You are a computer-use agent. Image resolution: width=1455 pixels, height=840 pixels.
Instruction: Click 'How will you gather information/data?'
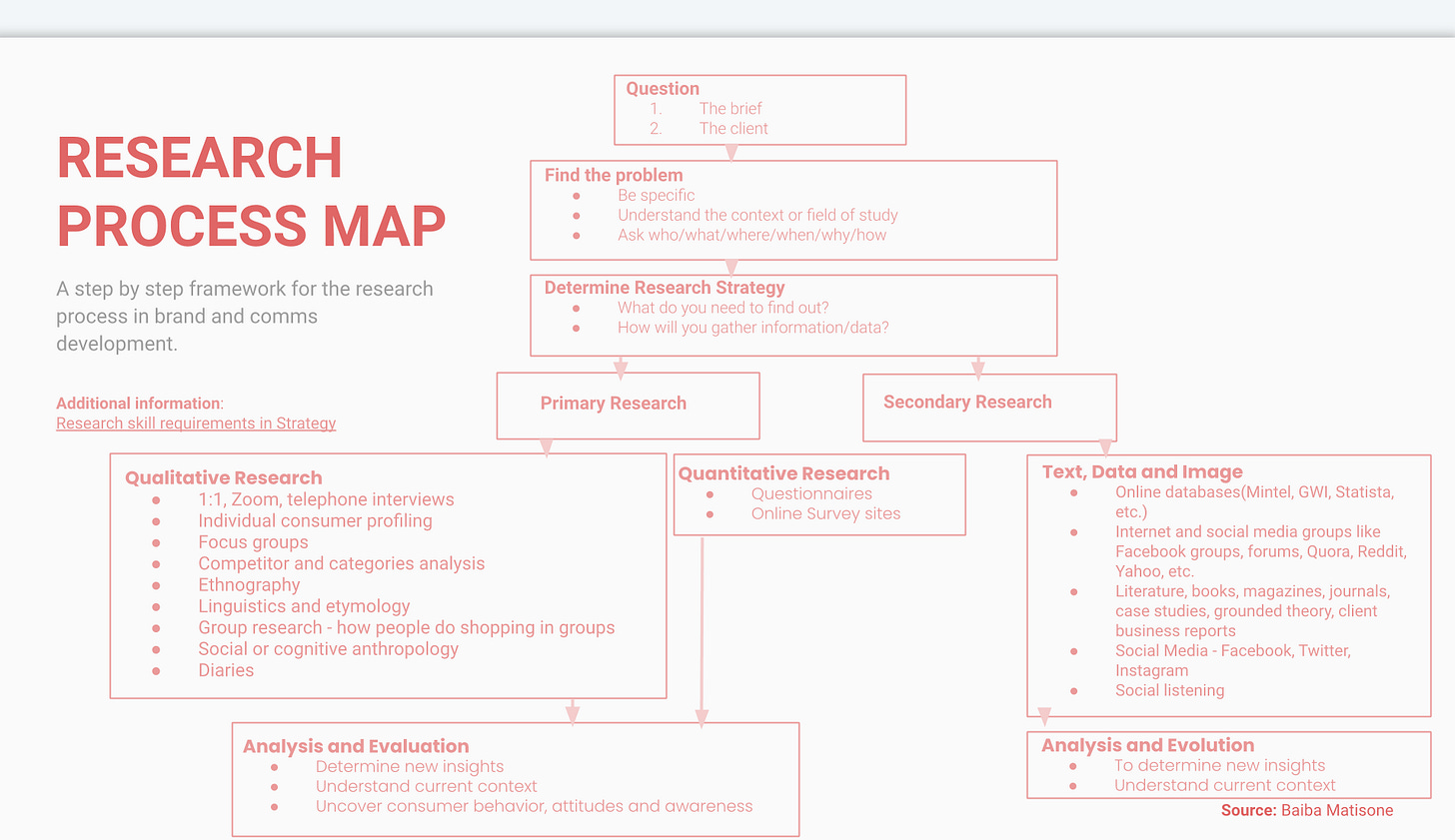click(x=752, y=328)
